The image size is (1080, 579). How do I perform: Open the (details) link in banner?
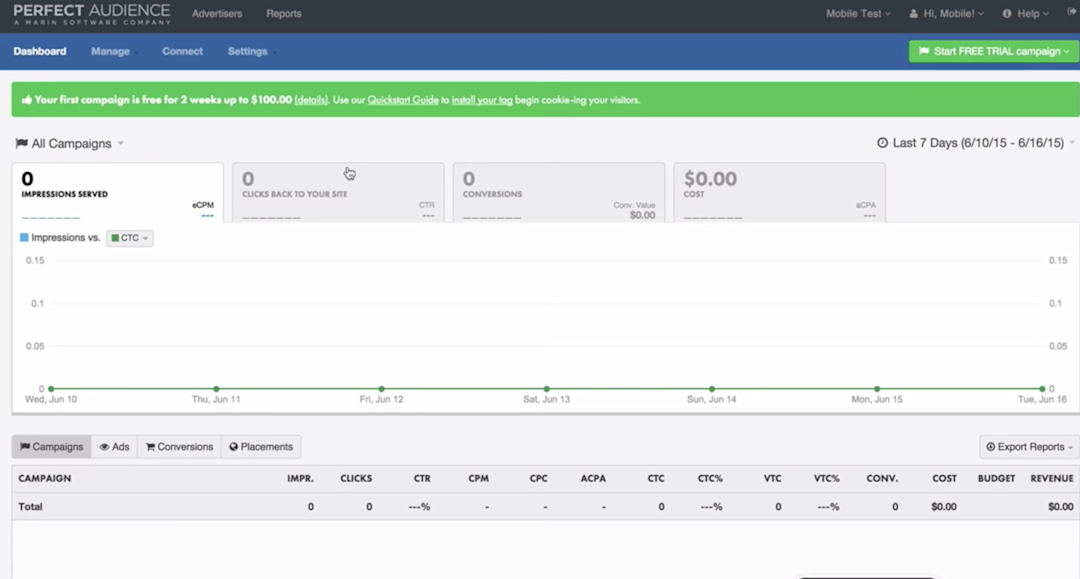coord(311,100)
